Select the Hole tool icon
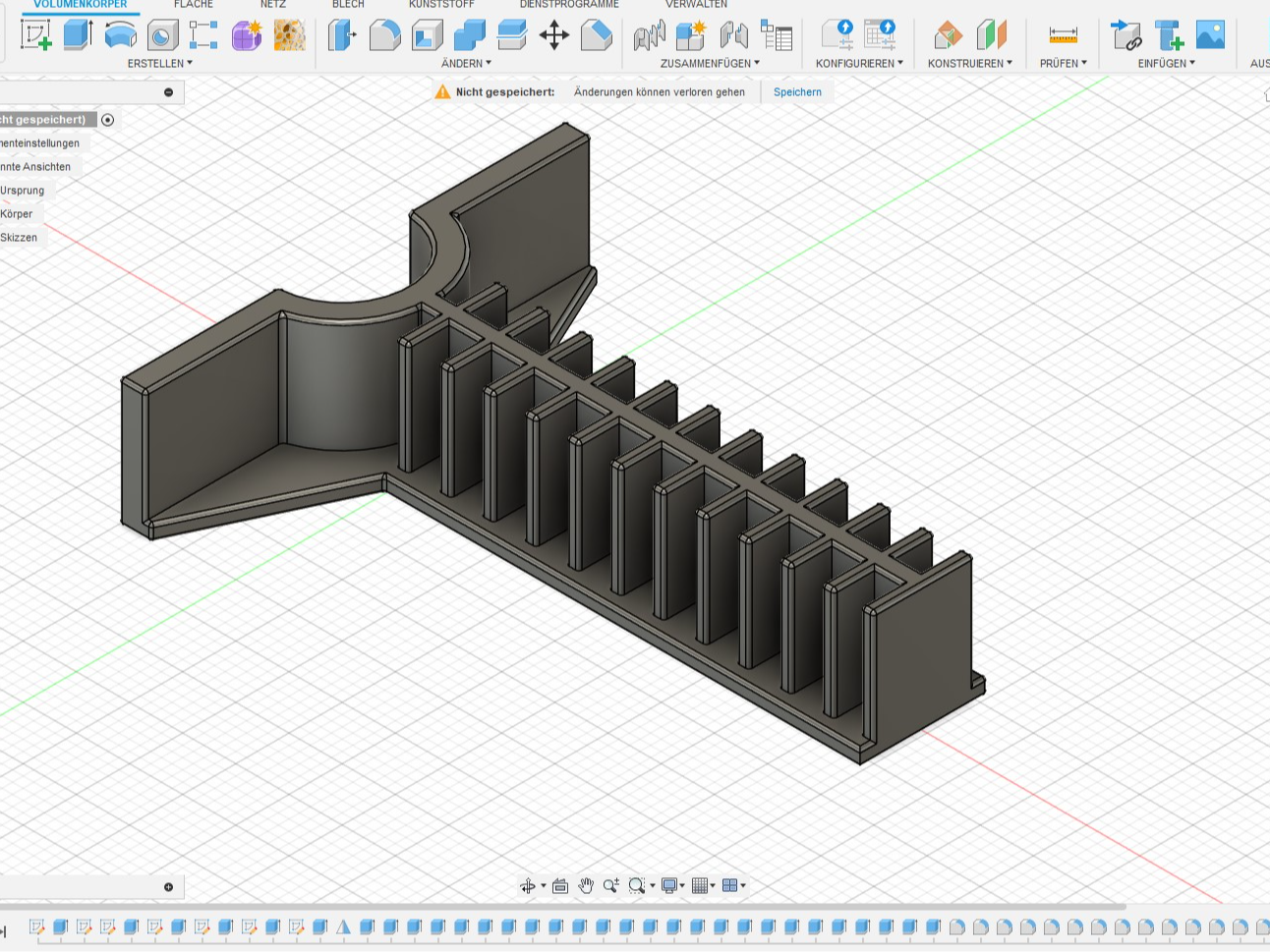This screenshot has width=1270, height=952. (162, 36)
